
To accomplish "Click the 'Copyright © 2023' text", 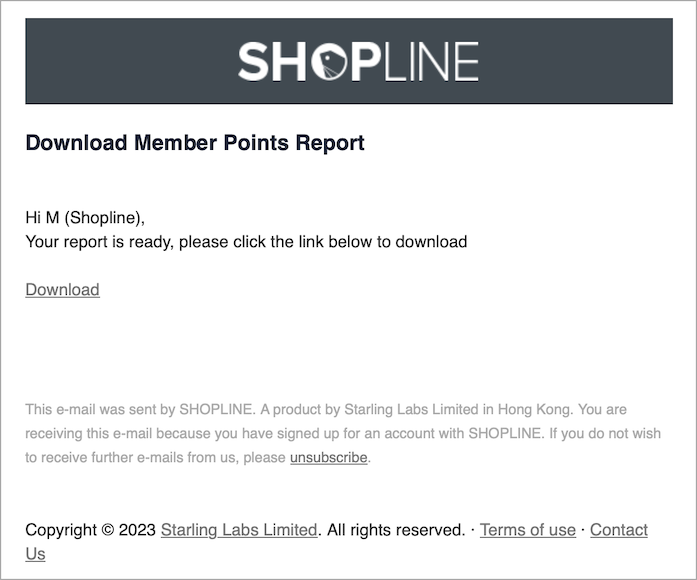I will pyautogui.click(x=90, y=530).
